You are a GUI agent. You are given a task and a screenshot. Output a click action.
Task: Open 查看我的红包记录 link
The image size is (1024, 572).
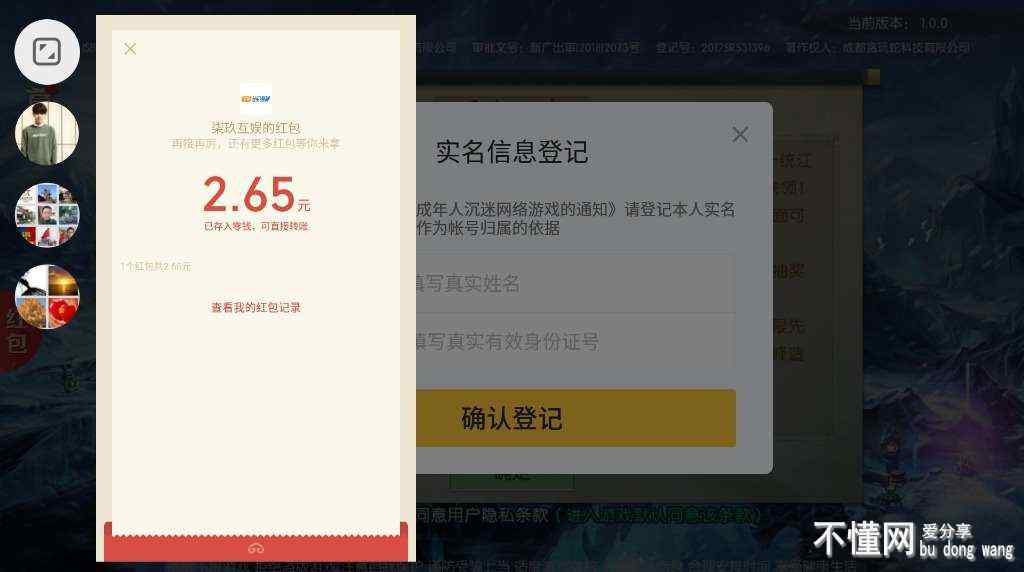coord(256,308)
